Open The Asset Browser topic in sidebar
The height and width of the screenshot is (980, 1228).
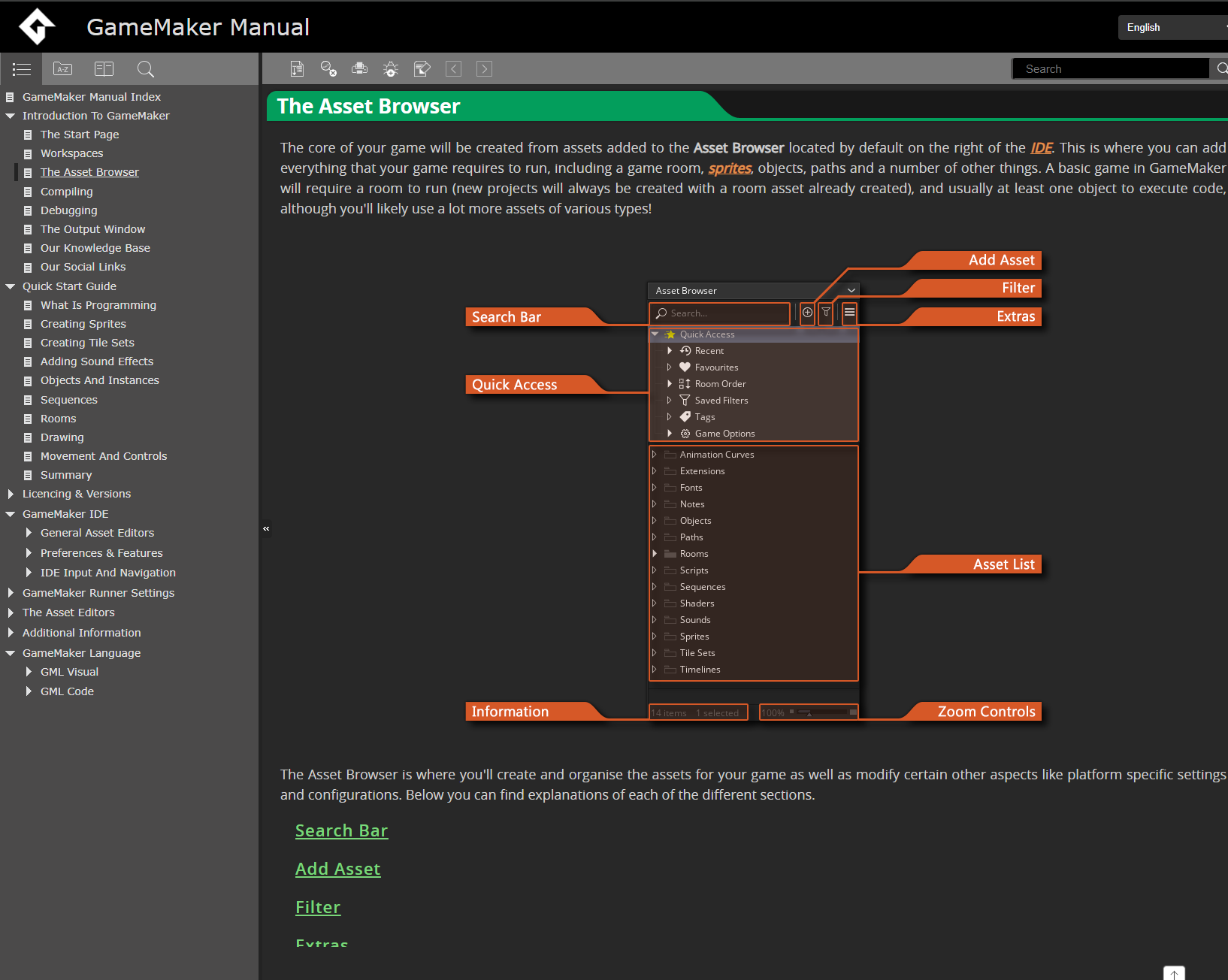(89, 172)
